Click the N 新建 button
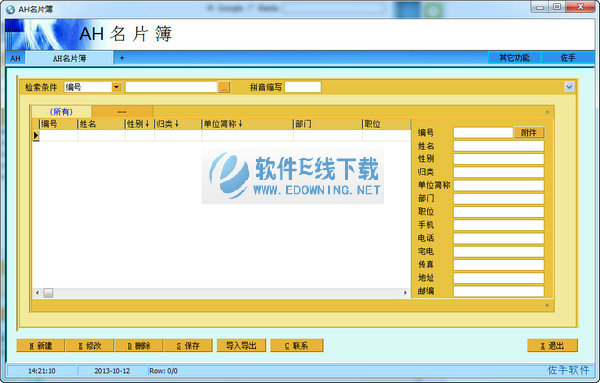The height and width of the screenshot is (383, 600). point(41,346)
